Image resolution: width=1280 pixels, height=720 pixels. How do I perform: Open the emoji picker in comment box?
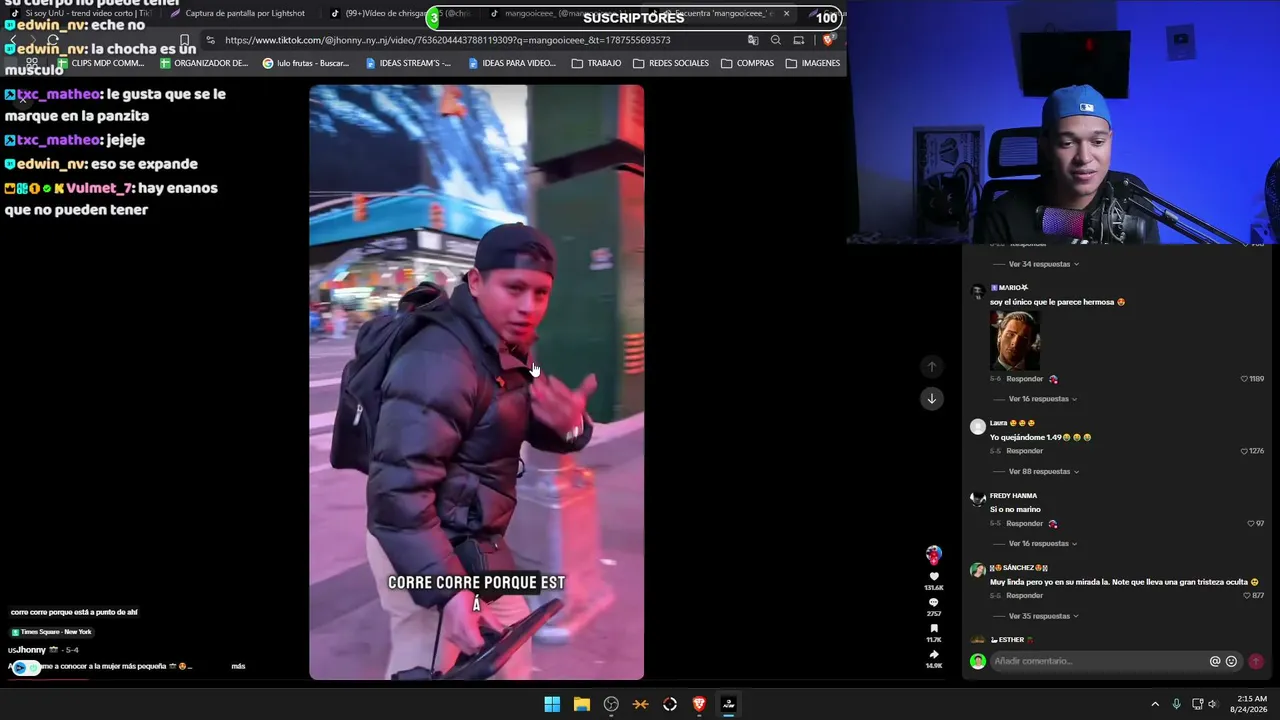point(1231,661)
